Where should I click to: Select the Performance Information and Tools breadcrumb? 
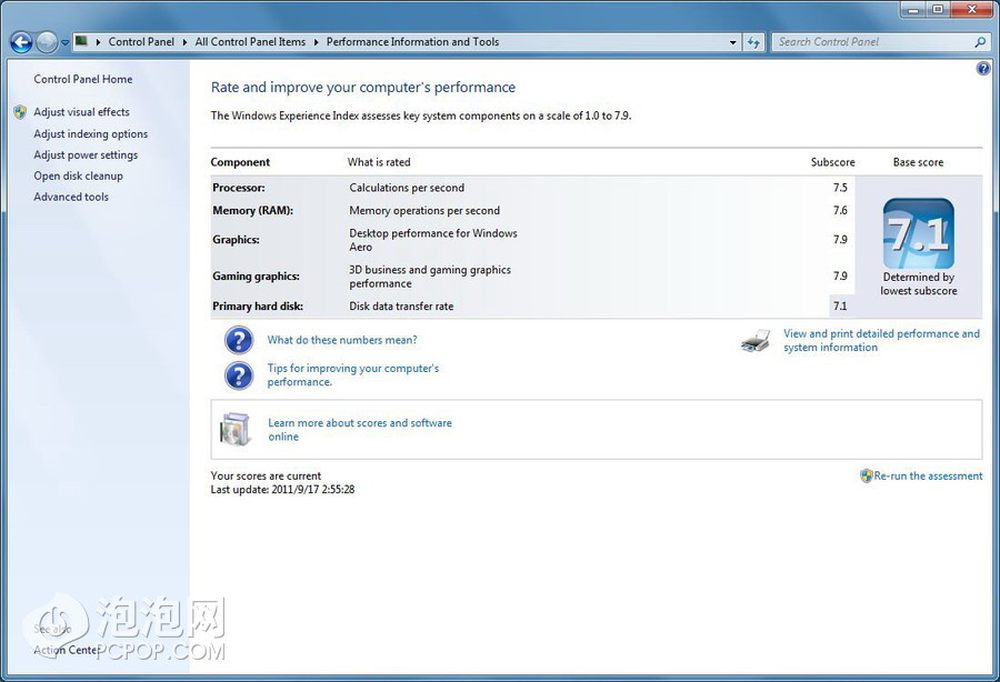pyautogui.click(x=413, y=41)
